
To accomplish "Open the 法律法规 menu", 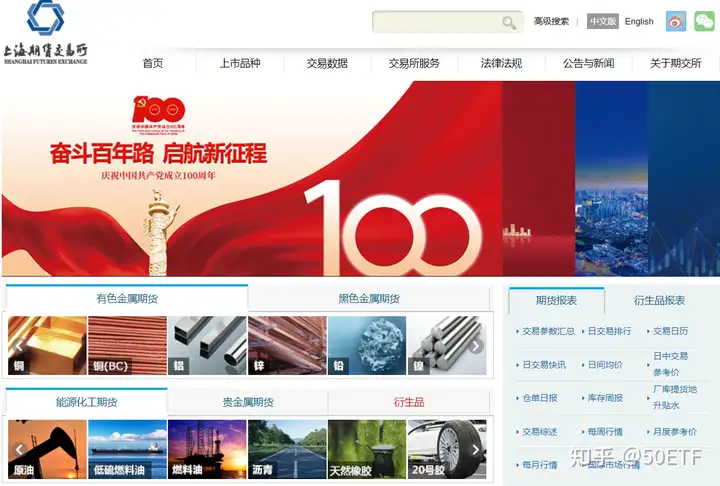I will tap(501, 63).
